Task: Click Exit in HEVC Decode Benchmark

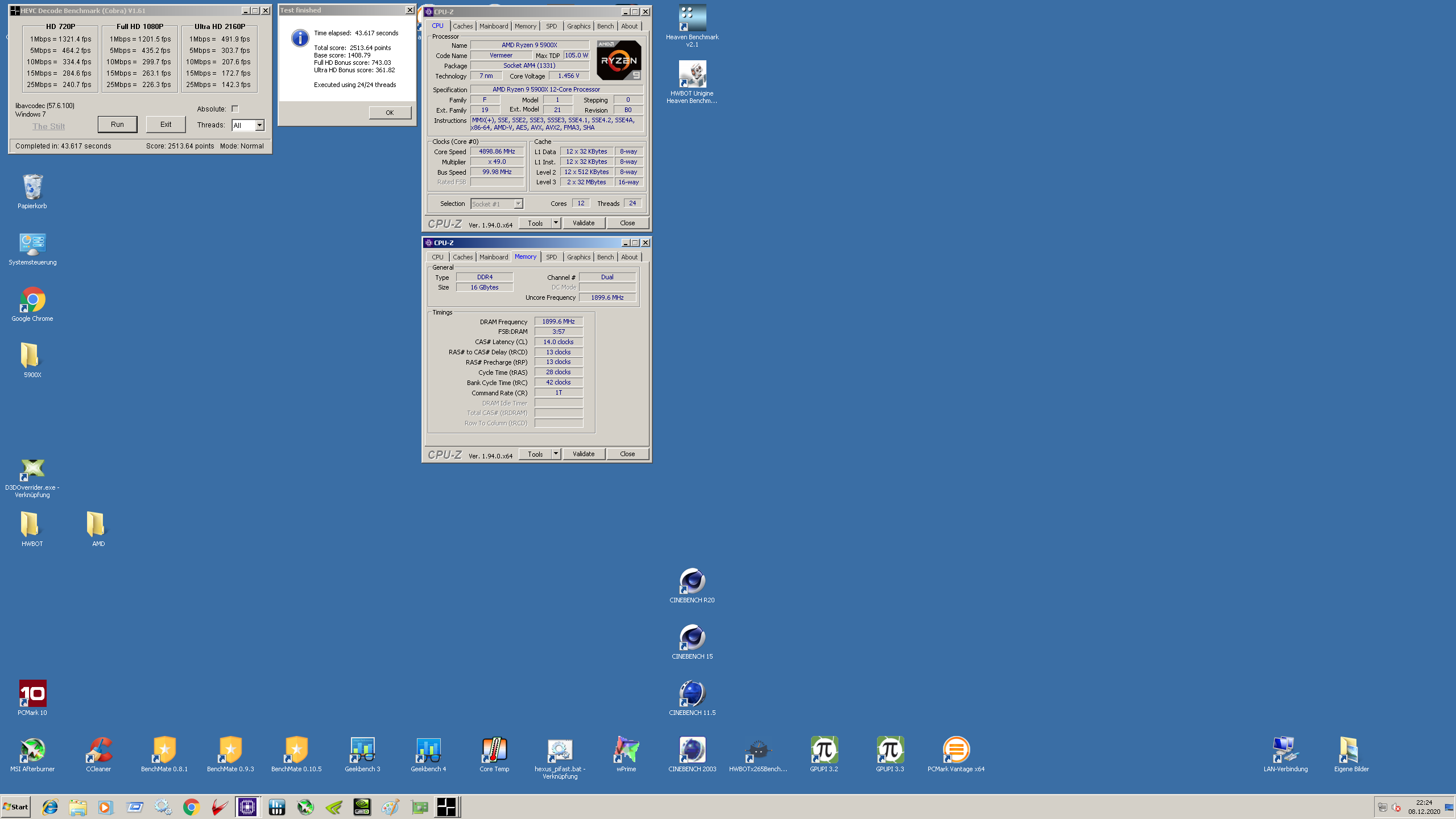Action: pos(166,125)
